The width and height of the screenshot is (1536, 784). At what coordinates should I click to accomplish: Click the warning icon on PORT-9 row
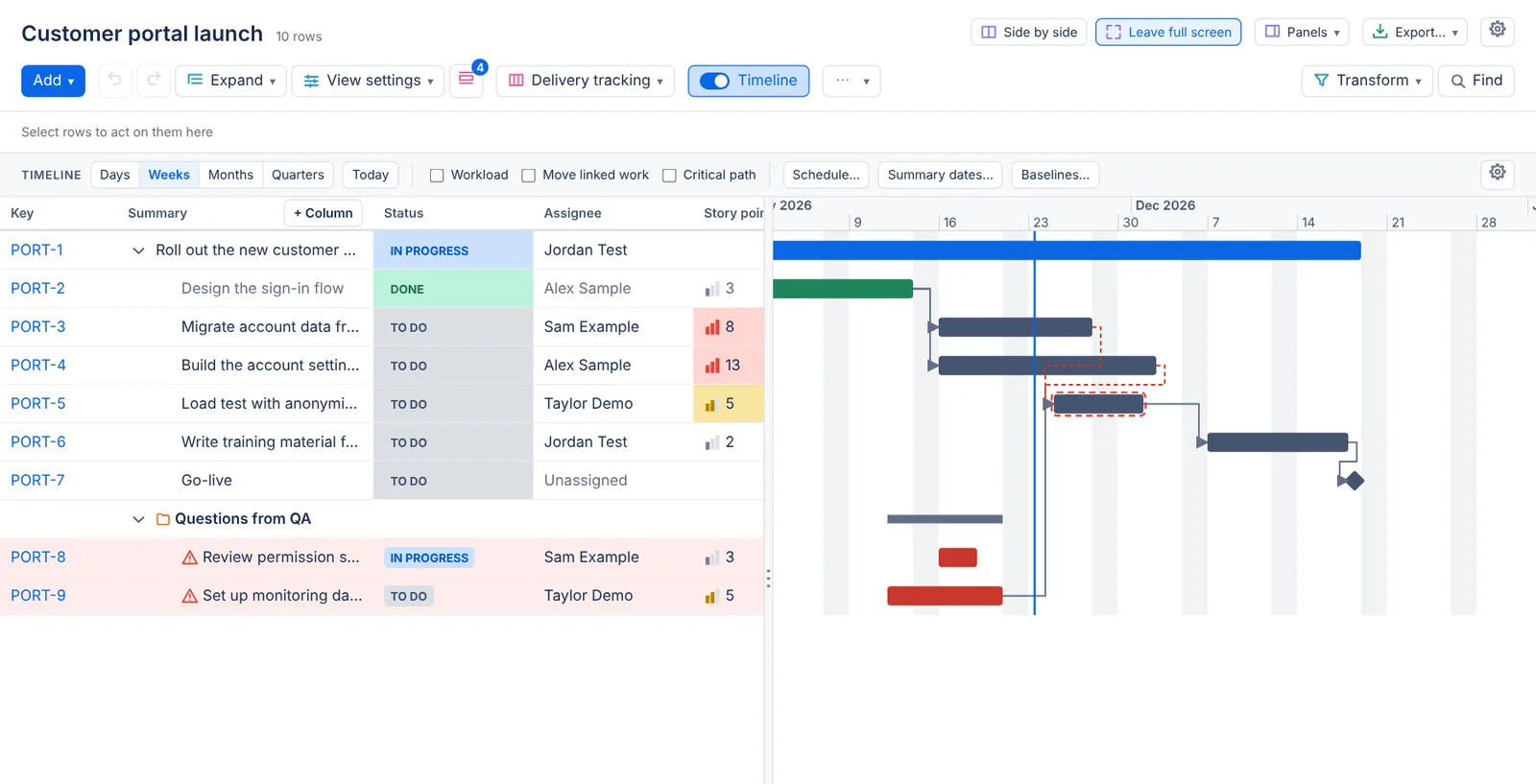pyautogui.click(x=190, y=596)
